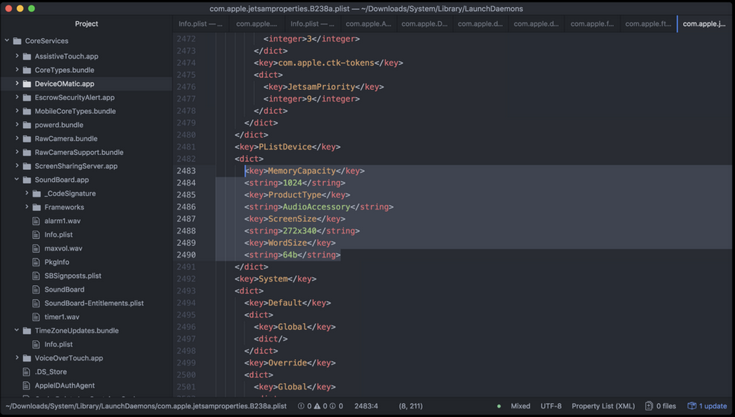Click the timer1.wav file icon
The height and width of the screenshot is (417, 735).
[x=36, y=317]
